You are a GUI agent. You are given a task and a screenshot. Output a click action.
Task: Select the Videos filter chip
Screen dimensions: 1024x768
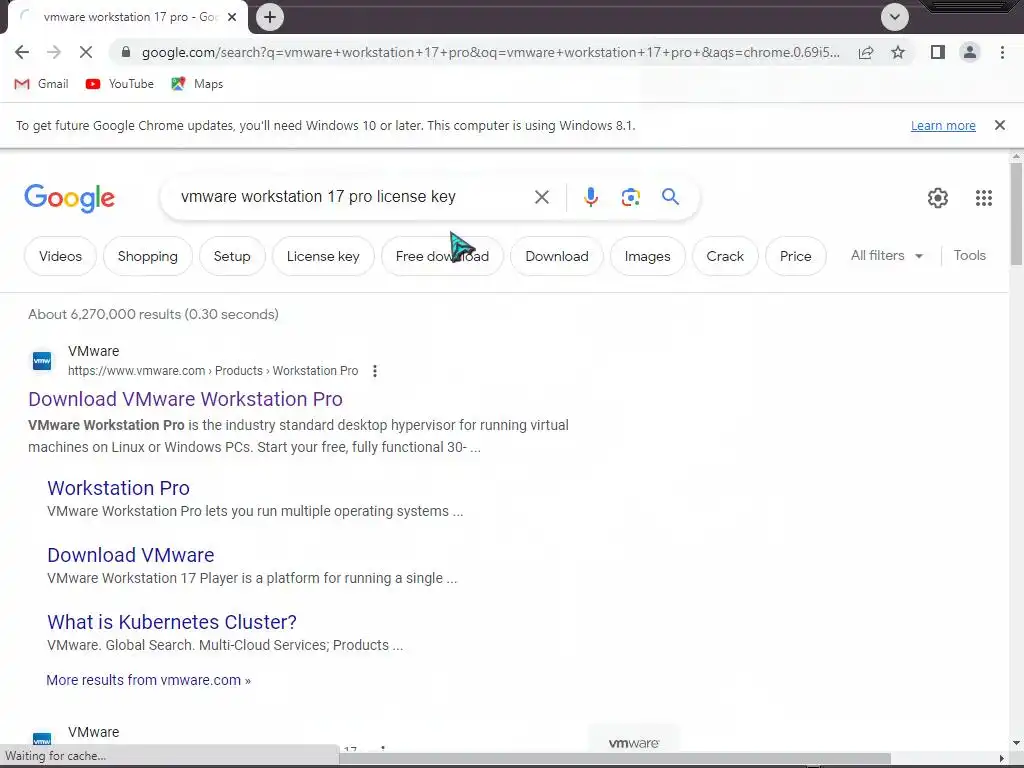60,256
